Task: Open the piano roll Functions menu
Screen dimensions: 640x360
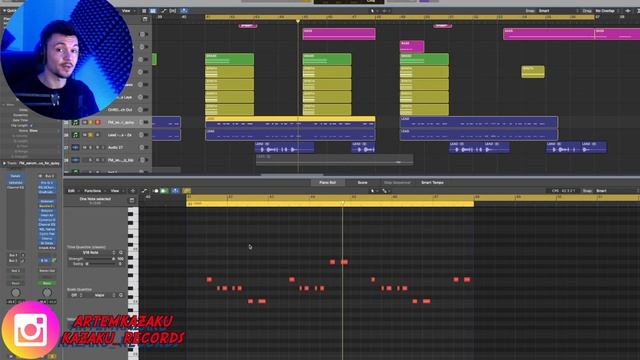Action: (93, 191)
